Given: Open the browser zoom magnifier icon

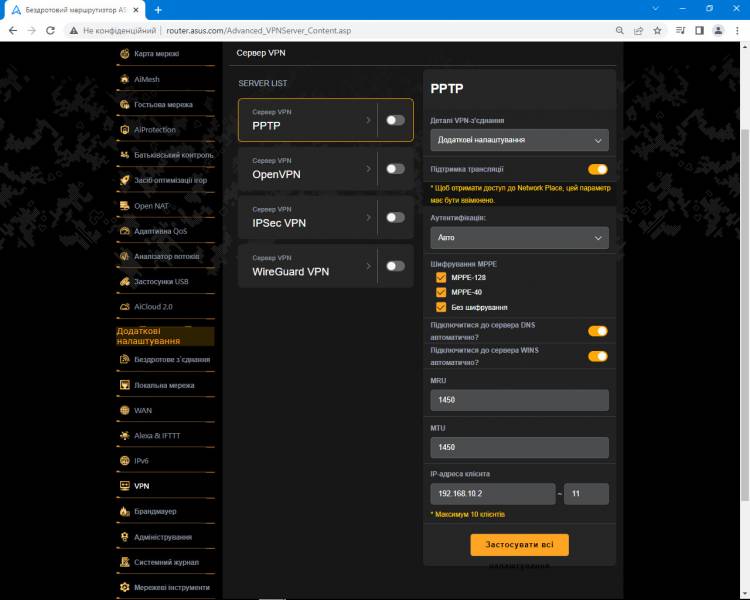Looking at the screenshot, I should (x=619, y=31).
